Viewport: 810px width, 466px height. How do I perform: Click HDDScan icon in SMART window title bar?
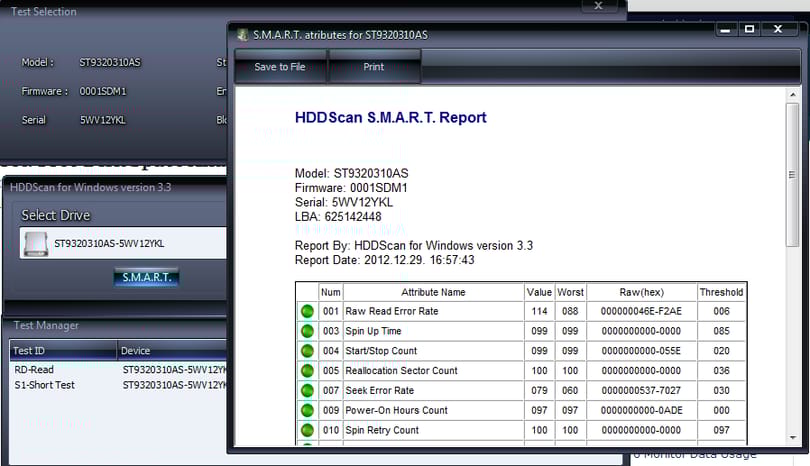tap(242, 35)
